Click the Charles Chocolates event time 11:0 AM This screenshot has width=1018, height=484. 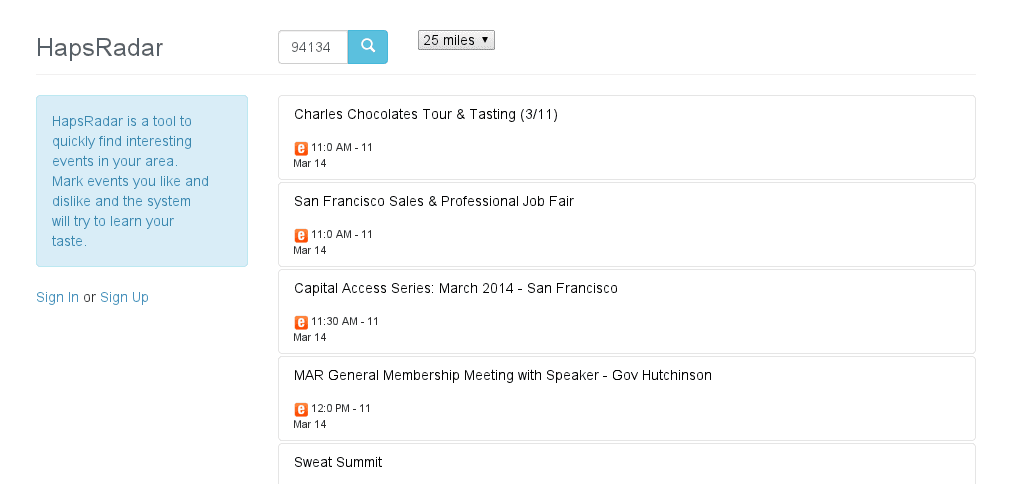click(342, 147)
